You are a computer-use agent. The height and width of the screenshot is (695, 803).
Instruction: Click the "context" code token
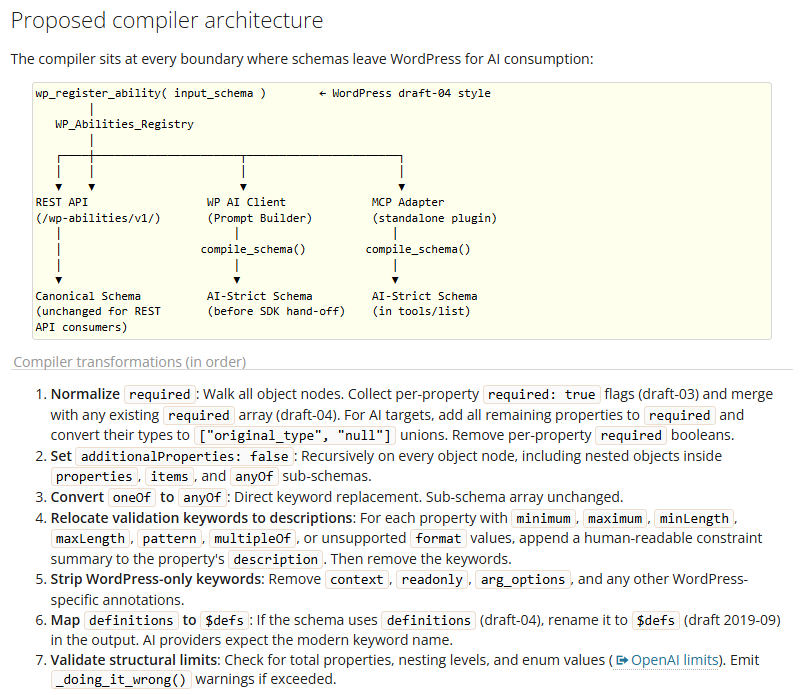[x=357, y=580]
